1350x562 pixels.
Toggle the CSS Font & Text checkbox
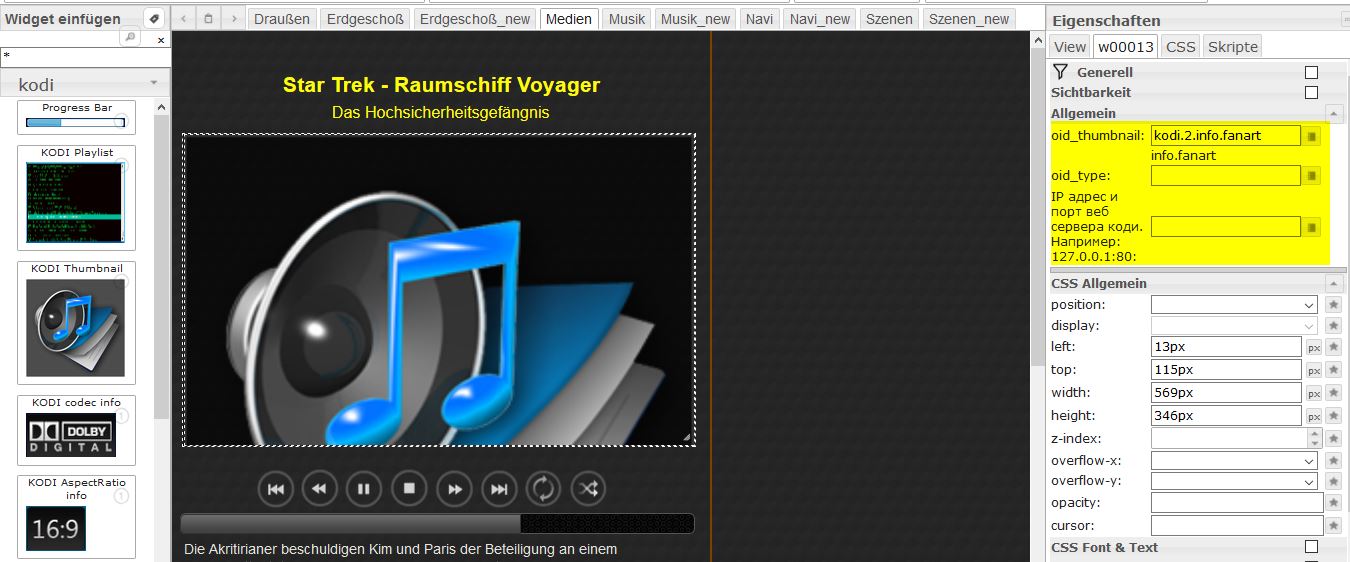(1311, 547)
